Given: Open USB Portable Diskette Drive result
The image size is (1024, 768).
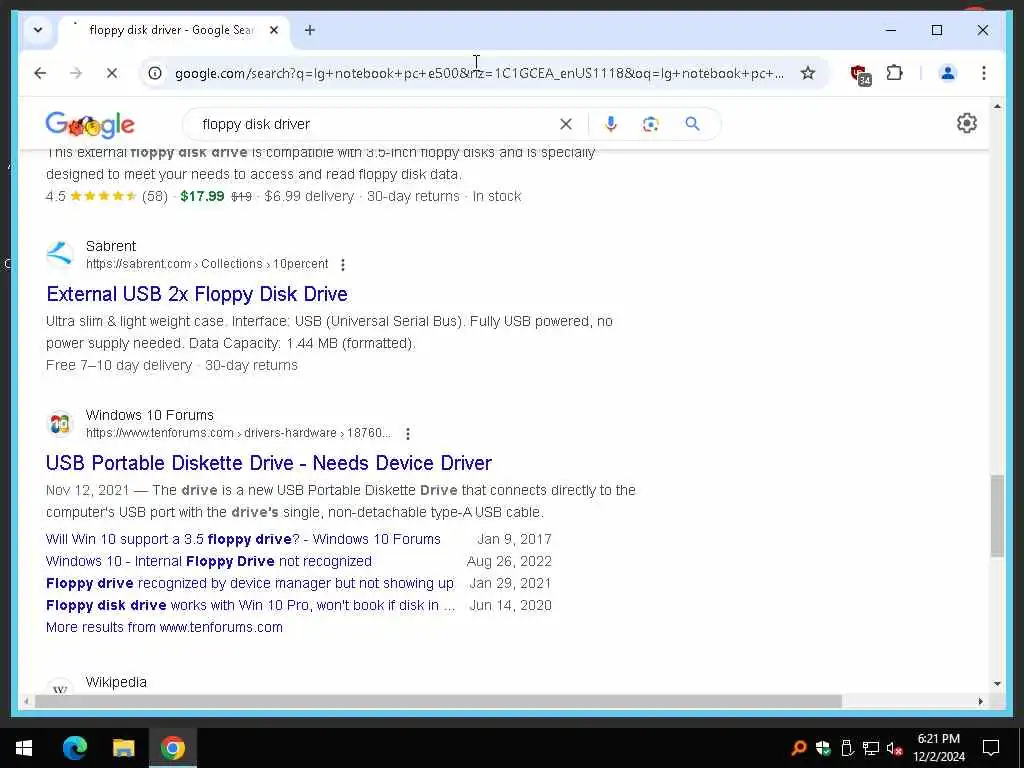Looking at the screenshot, I should point(268,463).
